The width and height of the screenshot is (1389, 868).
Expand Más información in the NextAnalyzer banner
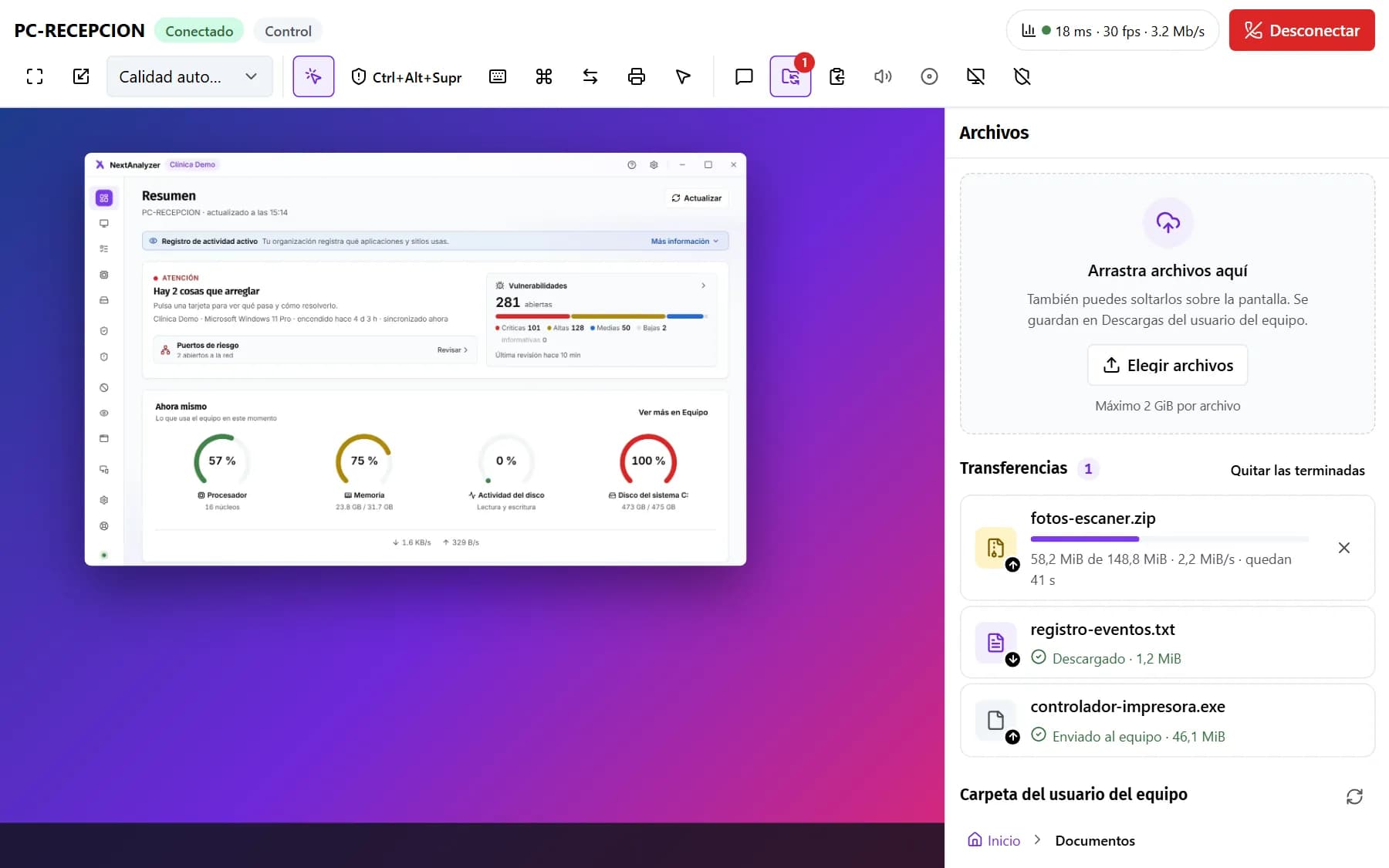(684, 241)
